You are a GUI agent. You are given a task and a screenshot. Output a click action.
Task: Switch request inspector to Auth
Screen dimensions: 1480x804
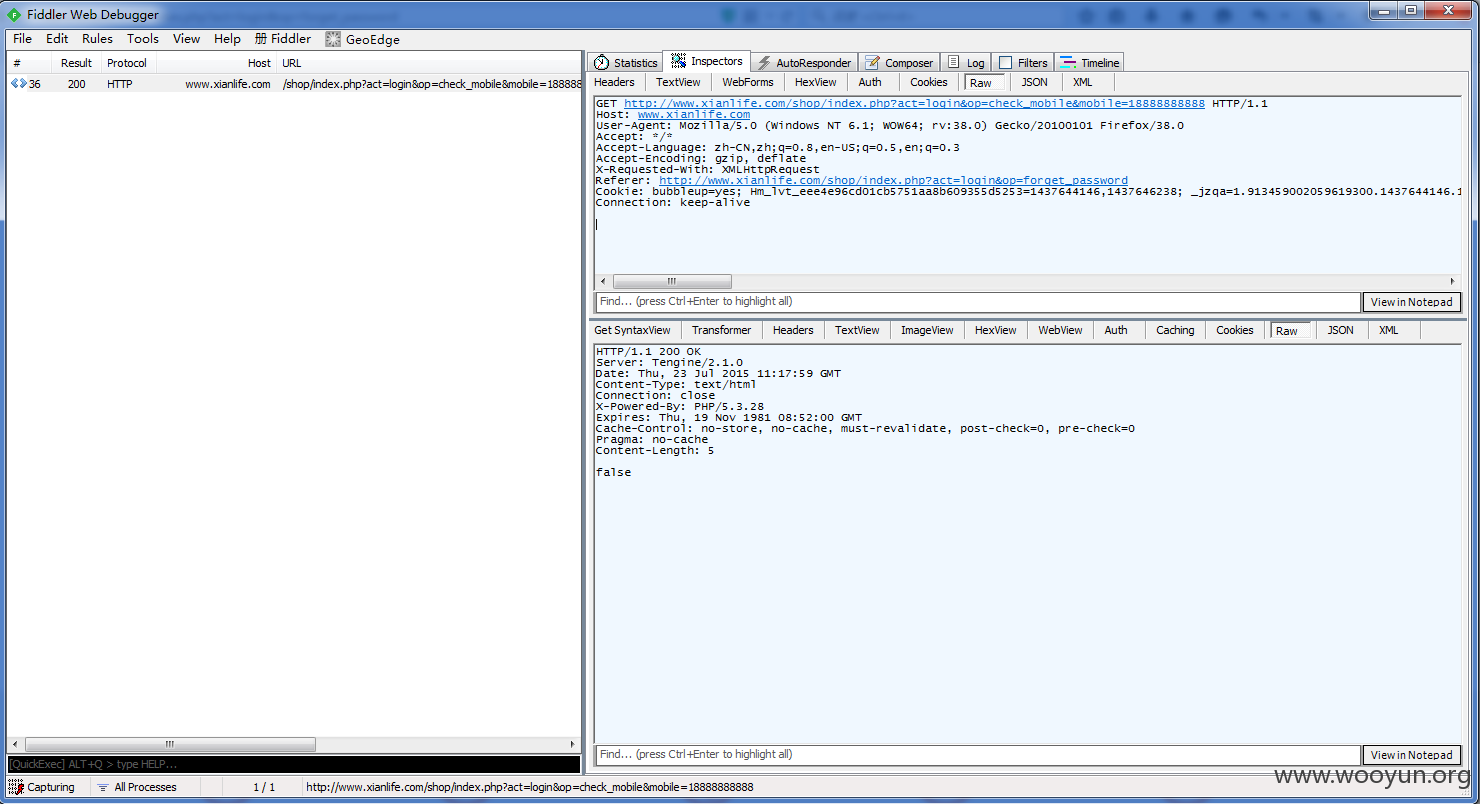click(870, 82)
